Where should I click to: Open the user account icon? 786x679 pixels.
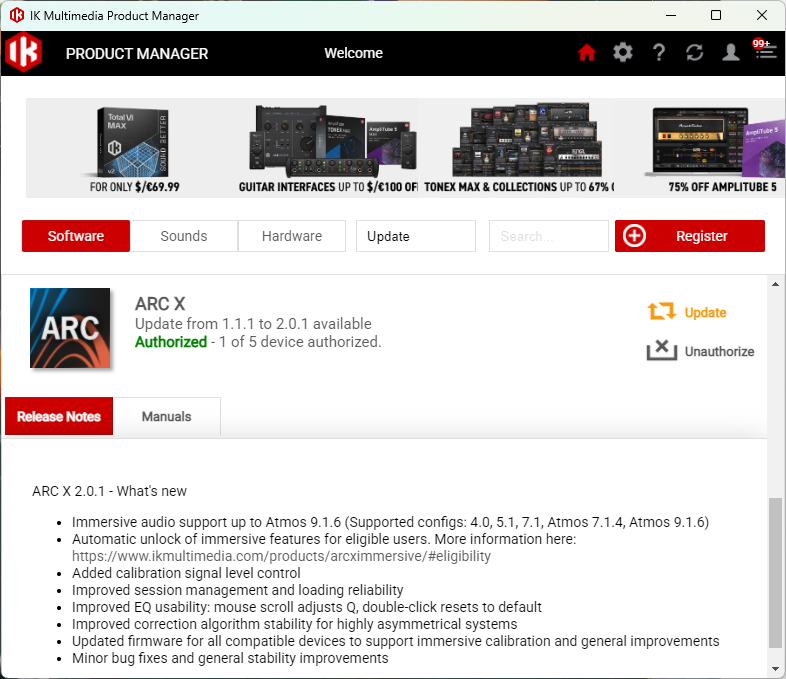click(730, 53)
